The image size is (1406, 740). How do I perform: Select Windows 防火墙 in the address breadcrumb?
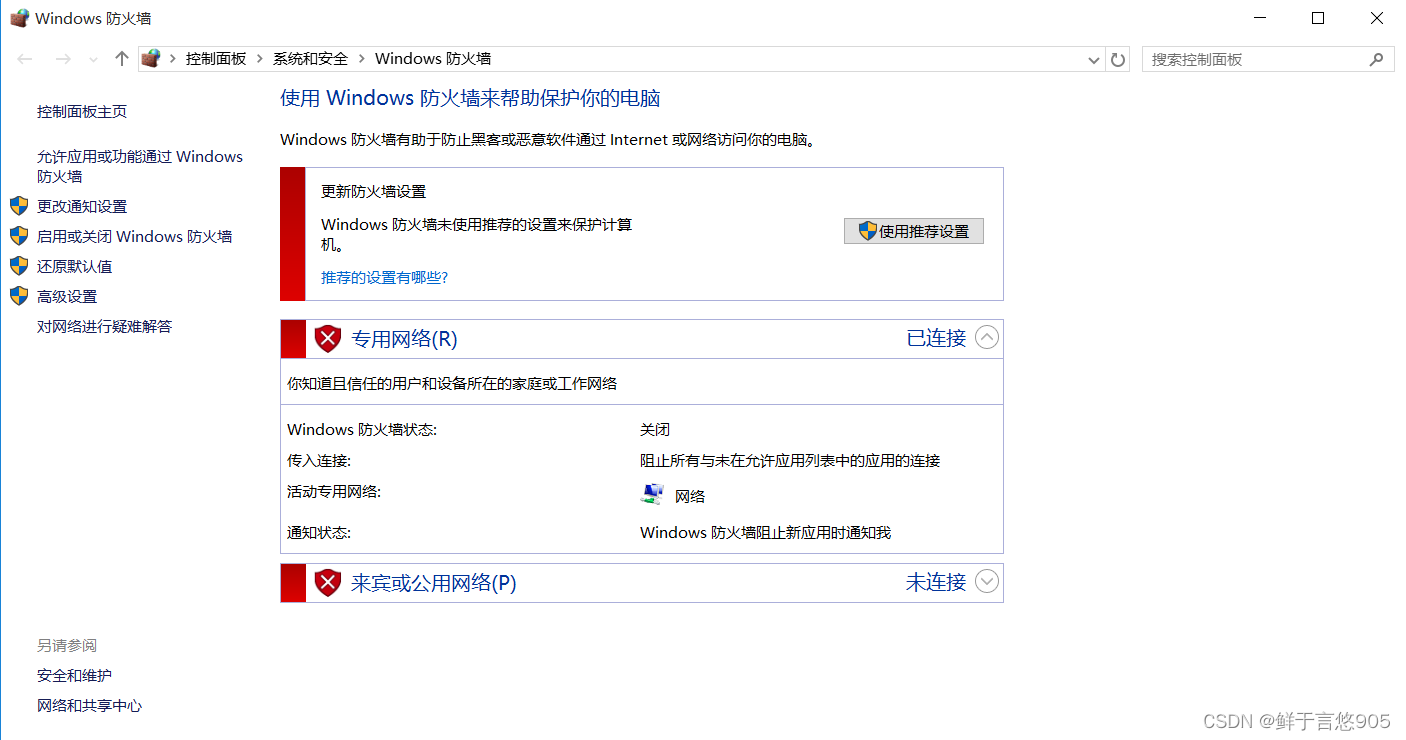tap(433, 59)
